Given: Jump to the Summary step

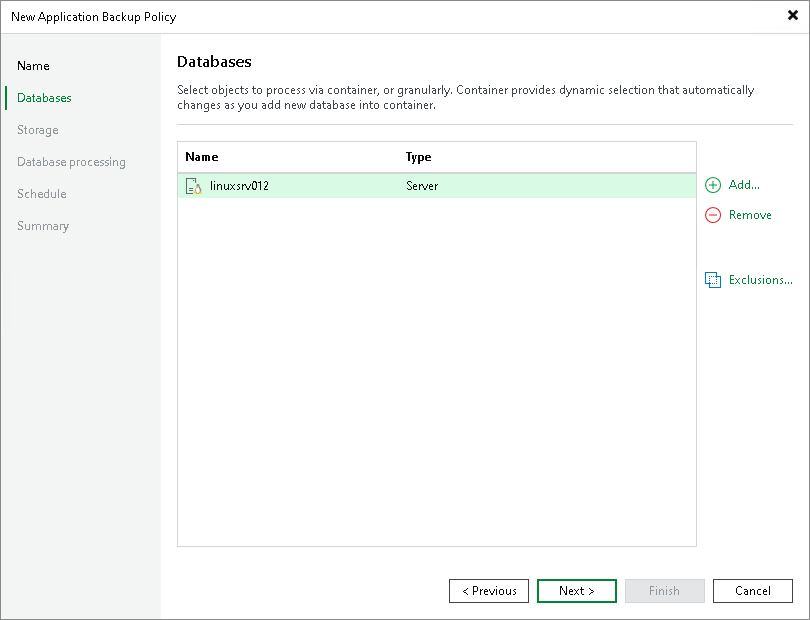Looking at the screenshot, I should coord(43,225).
